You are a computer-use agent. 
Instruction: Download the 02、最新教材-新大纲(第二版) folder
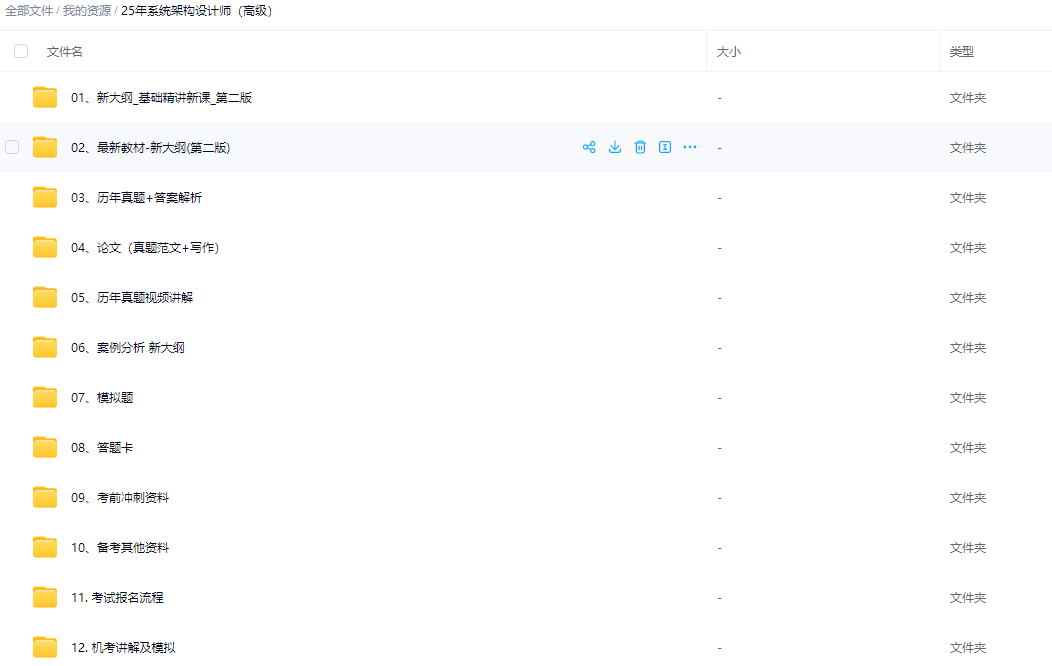[615, 147]
